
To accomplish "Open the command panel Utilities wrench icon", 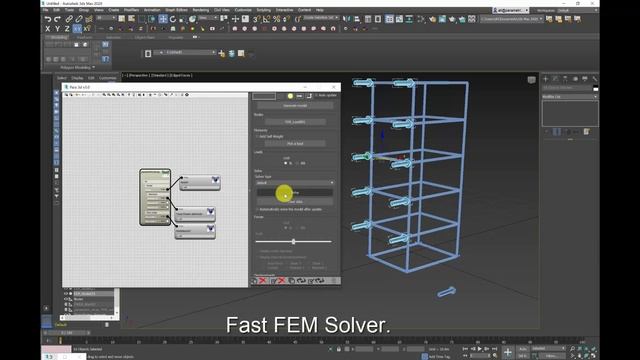I will click(x=595, y=78).
